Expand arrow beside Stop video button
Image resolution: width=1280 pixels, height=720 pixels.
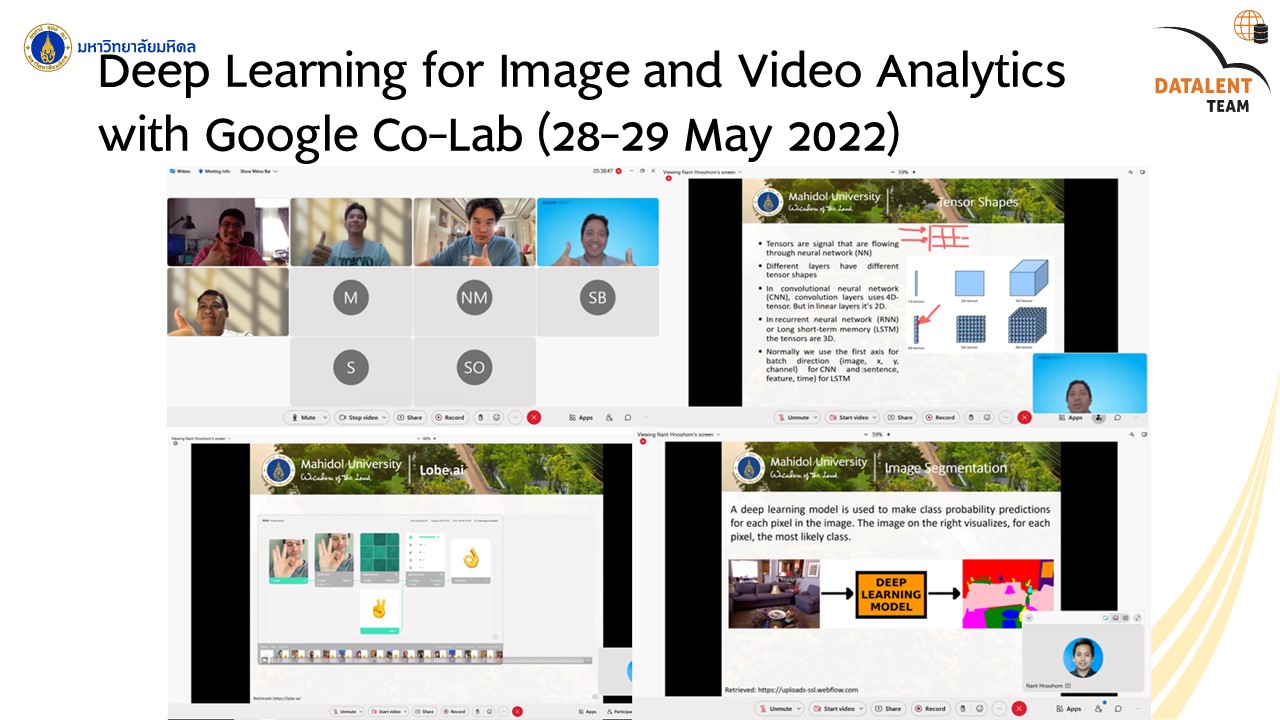pos(384,417)
